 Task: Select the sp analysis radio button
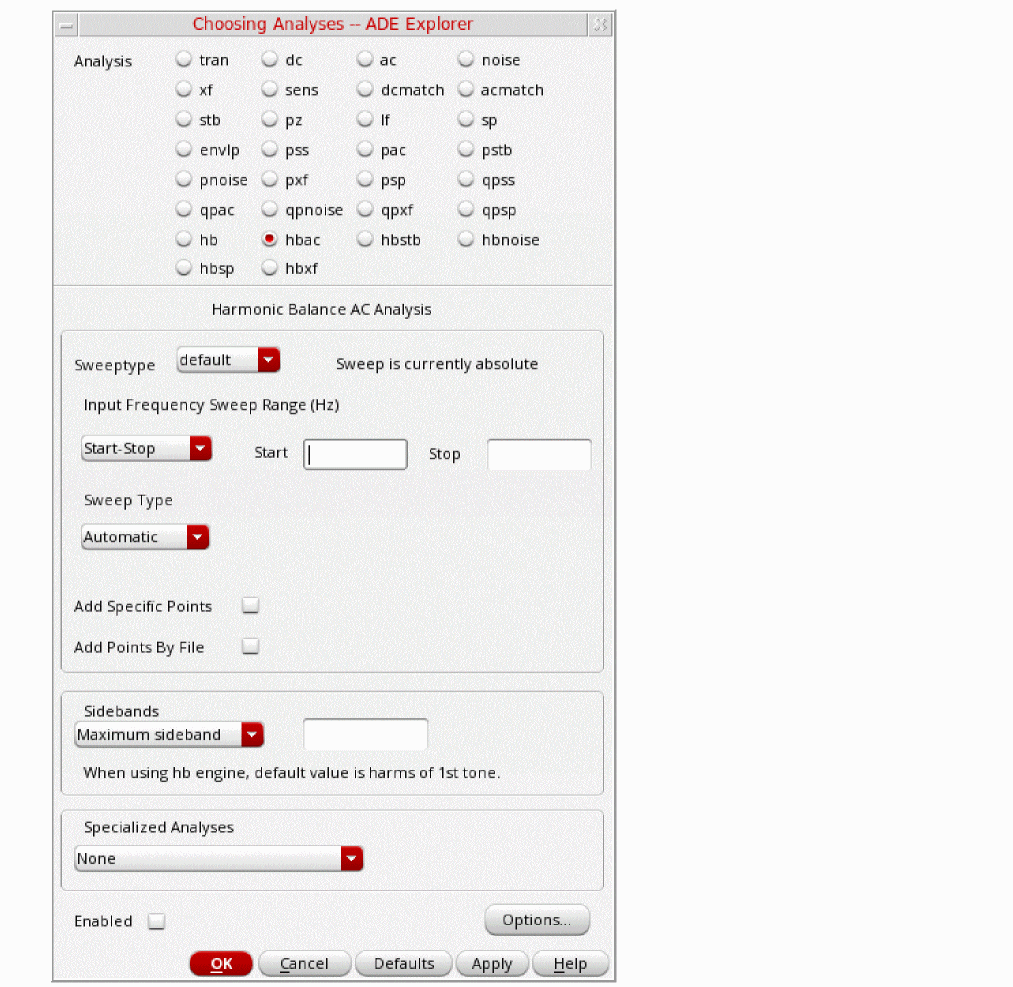click(x=466, y=119)
